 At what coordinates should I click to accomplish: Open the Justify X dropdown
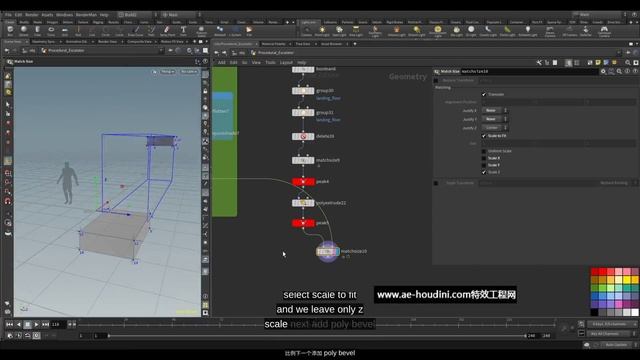495,111
